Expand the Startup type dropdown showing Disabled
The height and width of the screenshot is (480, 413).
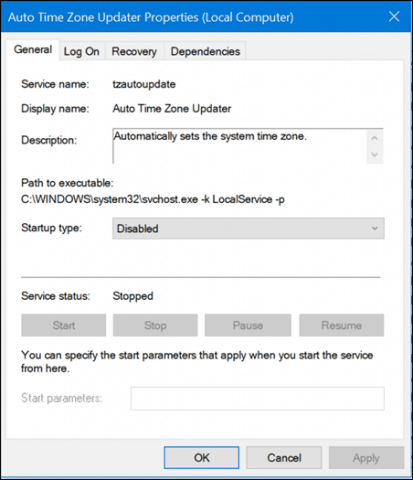click(x=248, y=229)
